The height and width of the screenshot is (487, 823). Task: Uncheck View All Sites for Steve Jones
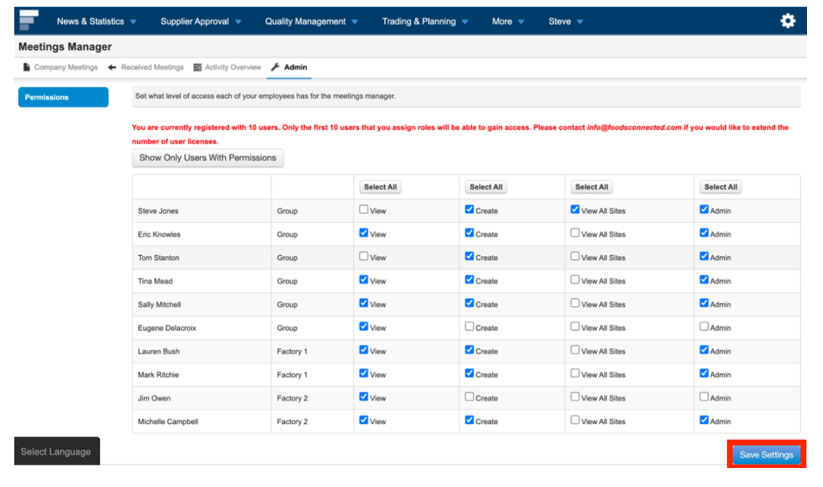click(575, 209)
